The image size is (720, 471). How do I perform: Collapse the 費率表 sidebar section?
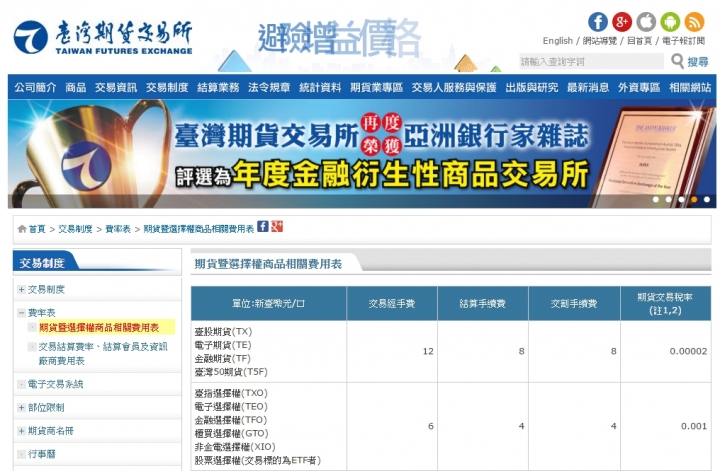click(22, 313)
